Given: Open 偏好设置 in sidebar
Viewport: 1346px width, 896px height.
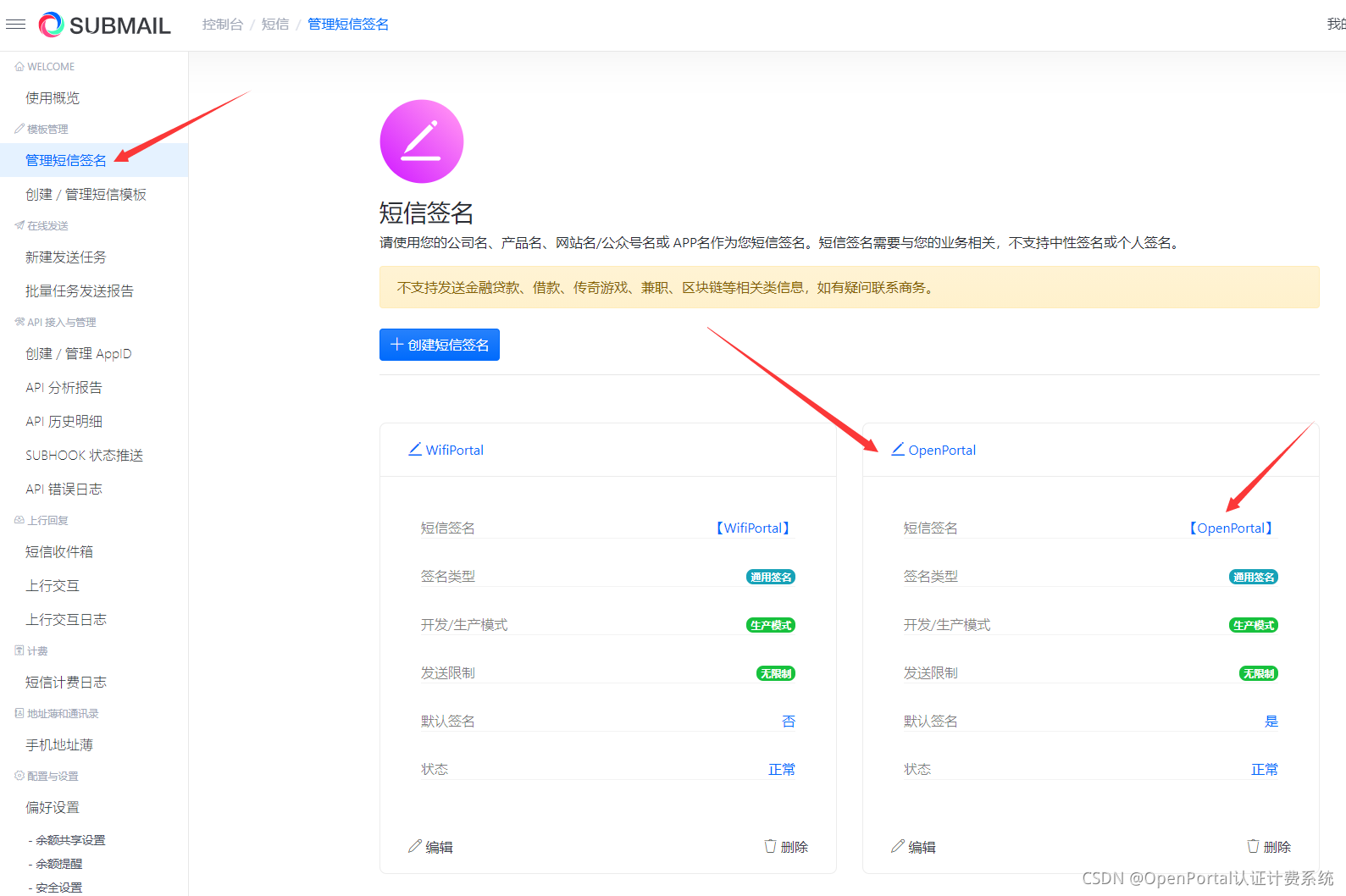Looking at the screenshot, I should point(53,808).
